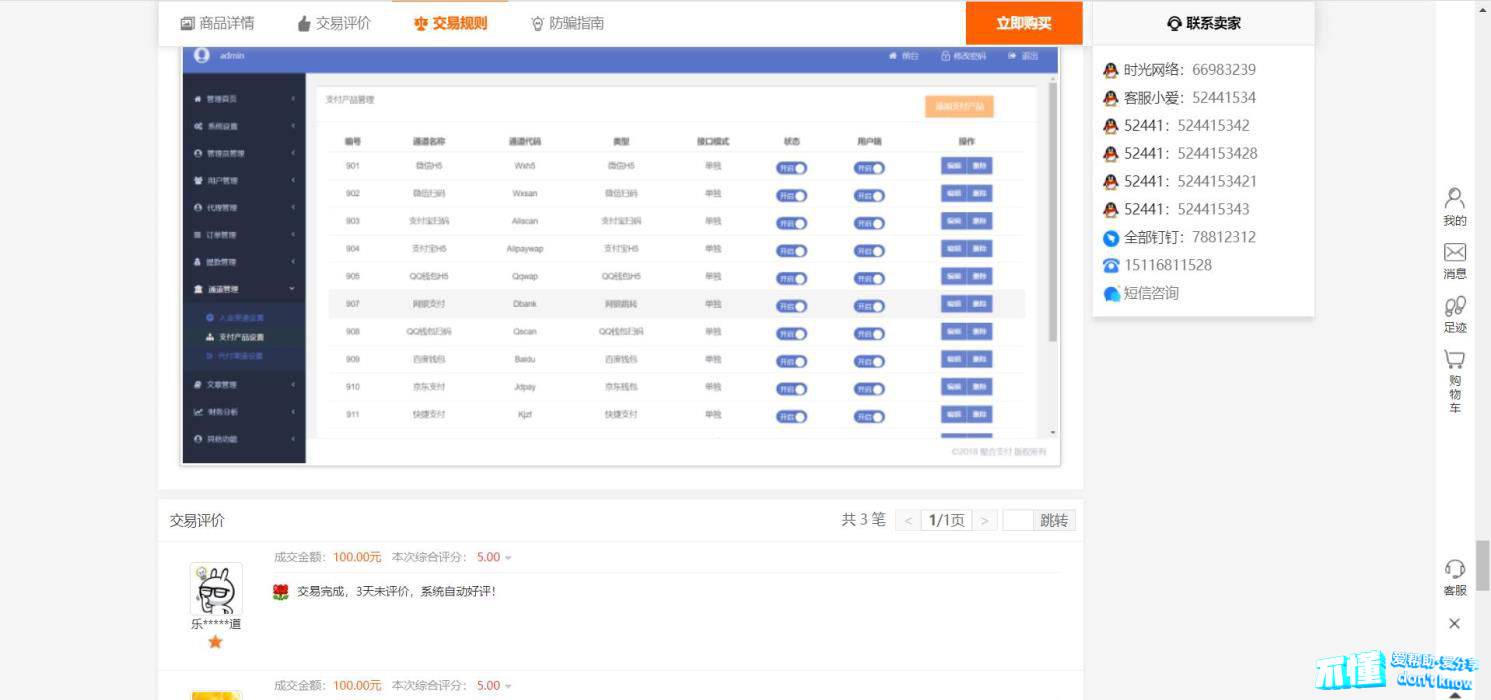Toggle 状态 switch for row 911 Kjzf
This screenshot has height=700, width=1491.
[x=791, y=417]
